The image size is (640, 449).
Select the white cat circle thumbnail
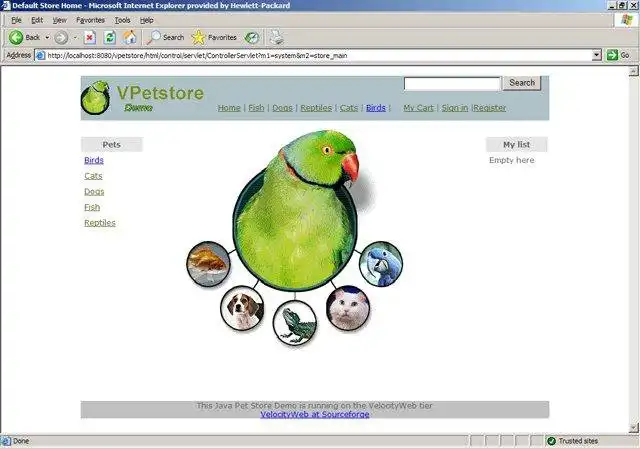coord(348,308)
